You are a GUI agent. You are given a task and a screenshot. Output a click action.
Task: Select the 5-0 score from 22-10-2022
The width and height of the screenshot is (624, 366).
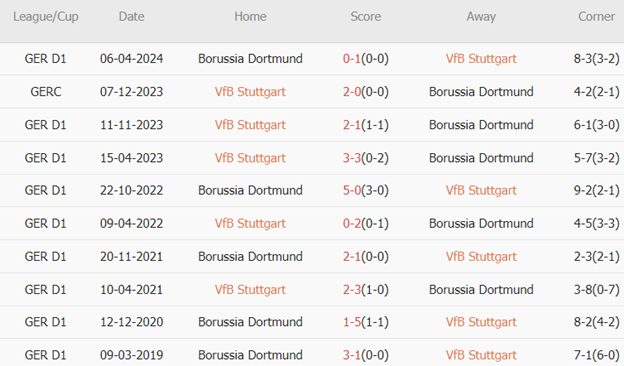tap(352, 190)
